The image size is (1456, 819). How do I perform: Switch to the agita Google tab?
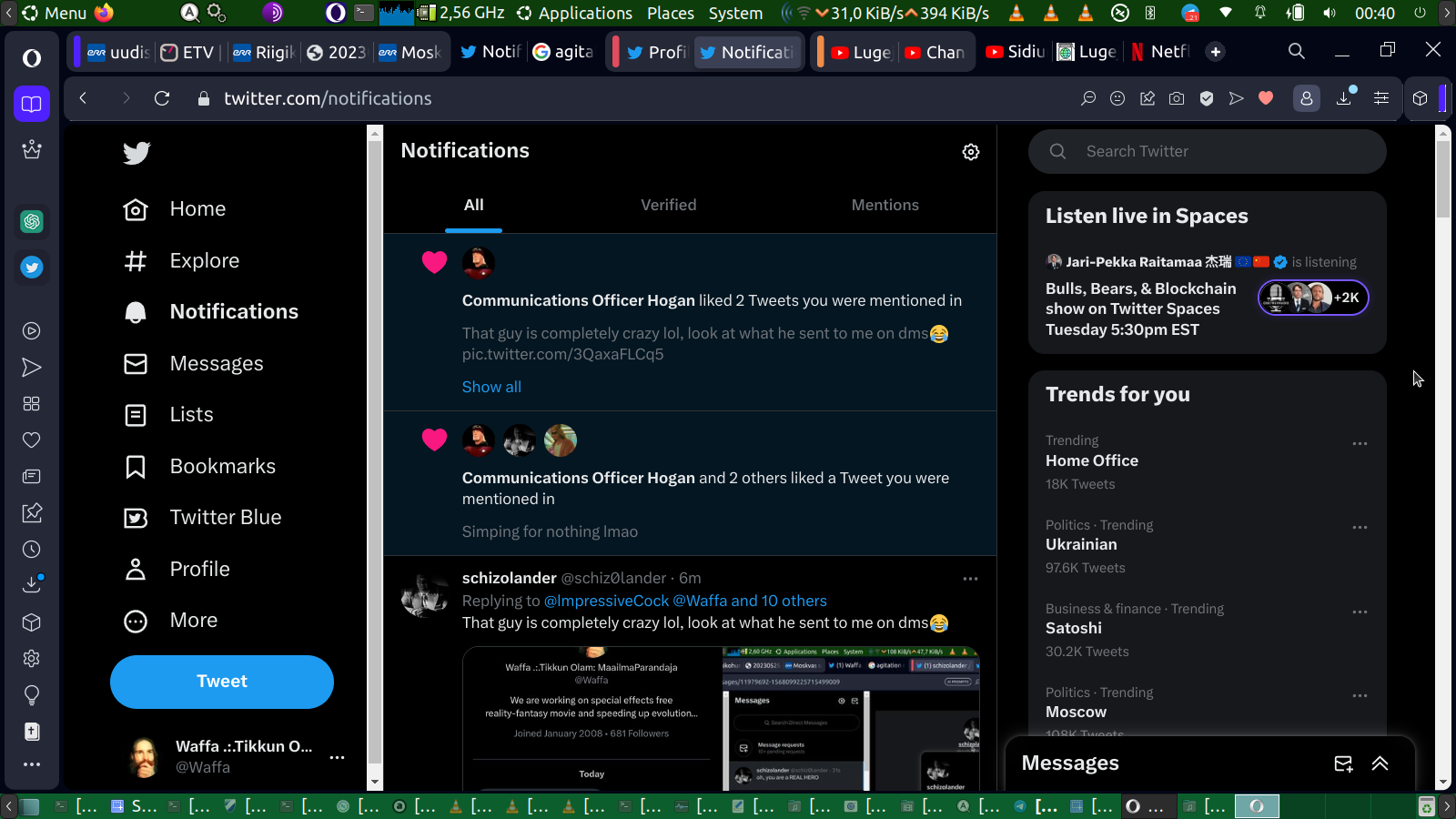pyautogui.click(x=563, y=52)
